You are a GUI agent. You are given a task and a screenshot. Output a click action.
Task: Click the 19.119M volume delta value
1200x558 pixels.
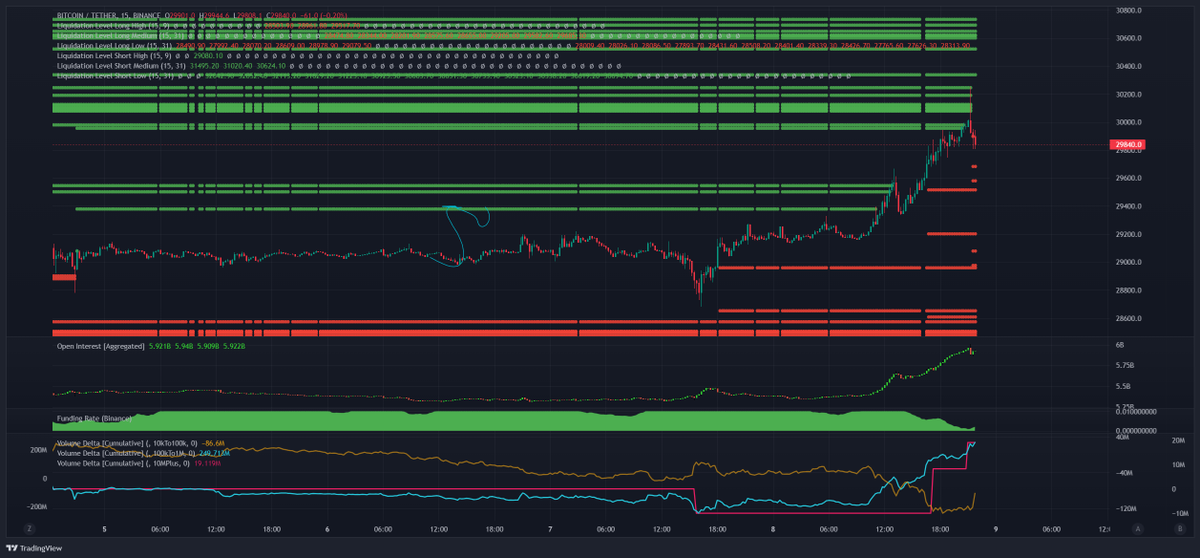pyautogui.click(x=207, y=464)
